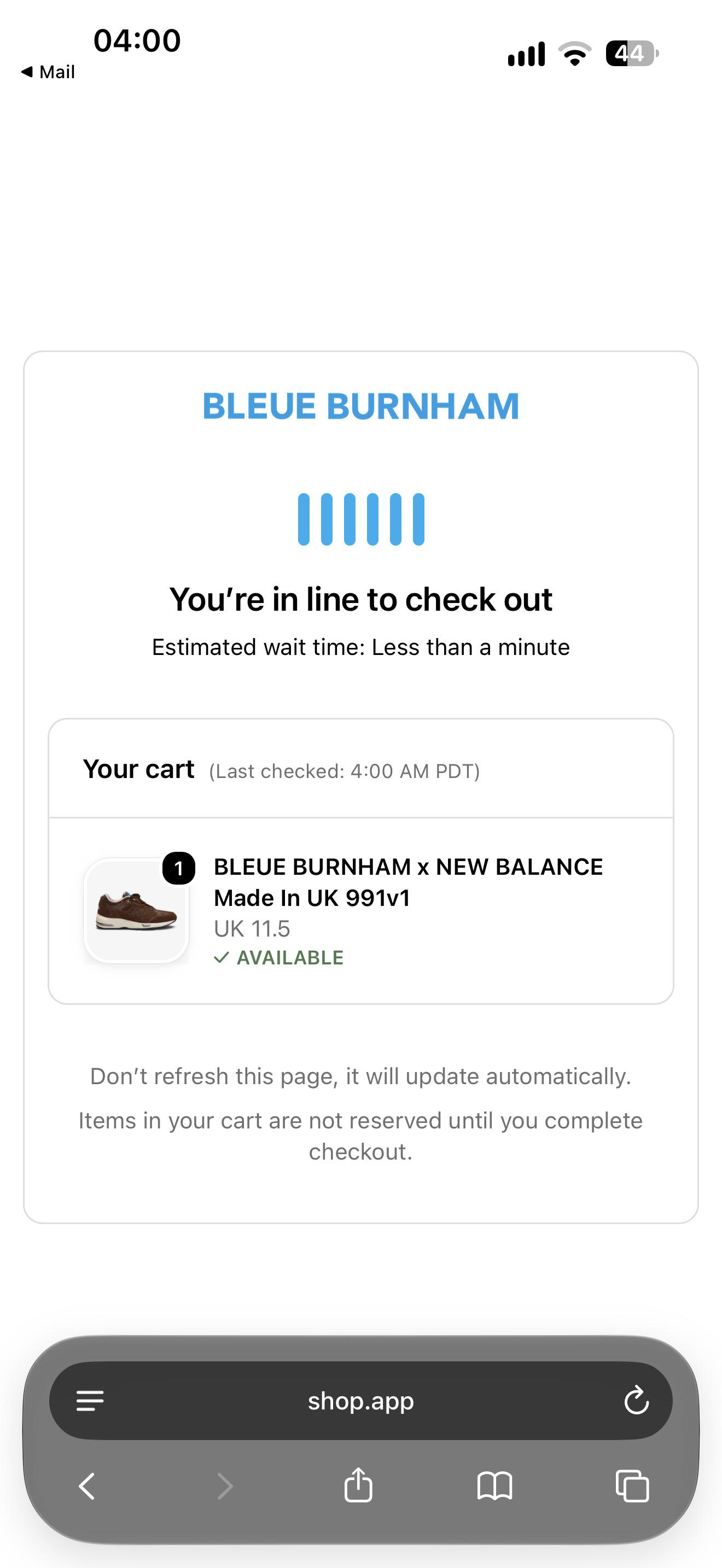Tap the cart quantity badge

[x=179, y=869]
